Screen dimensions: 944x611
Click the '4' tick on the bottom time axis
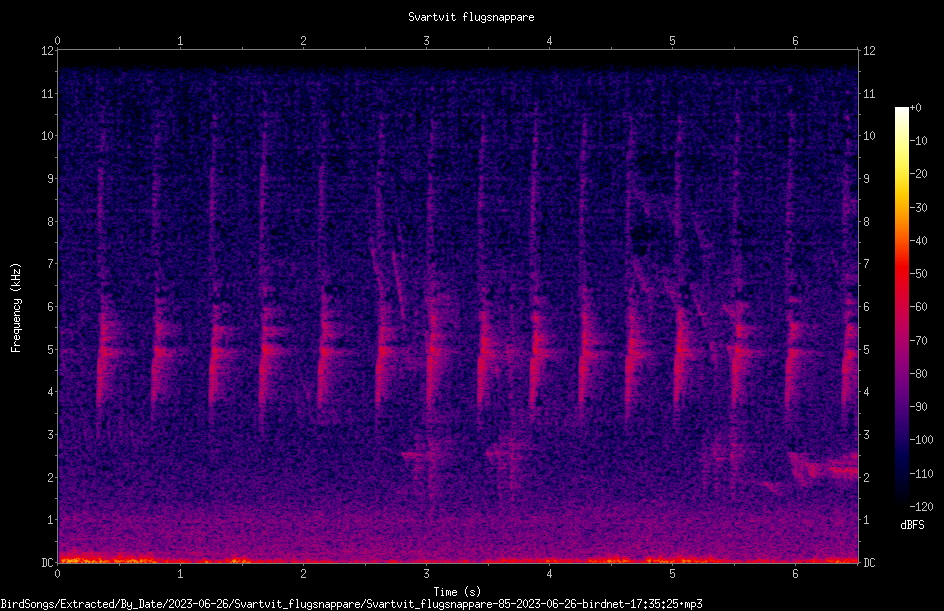click(549, 574)
